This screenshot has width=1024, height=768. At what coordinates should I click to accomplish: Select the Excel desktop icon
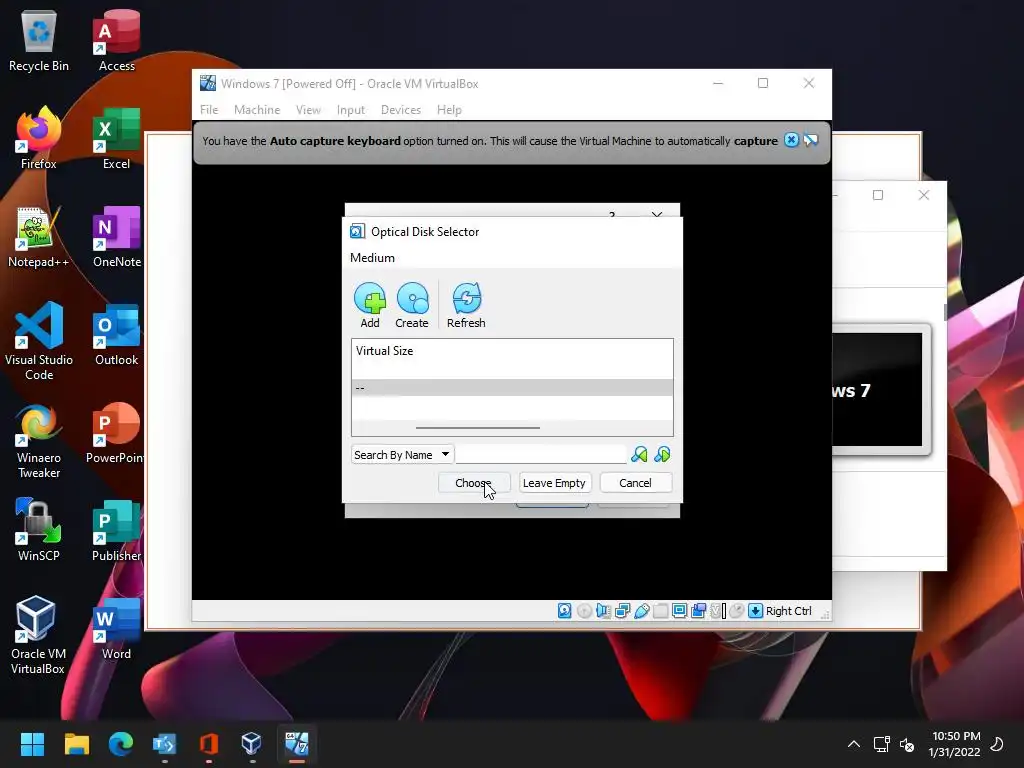(x=117, y=138)
